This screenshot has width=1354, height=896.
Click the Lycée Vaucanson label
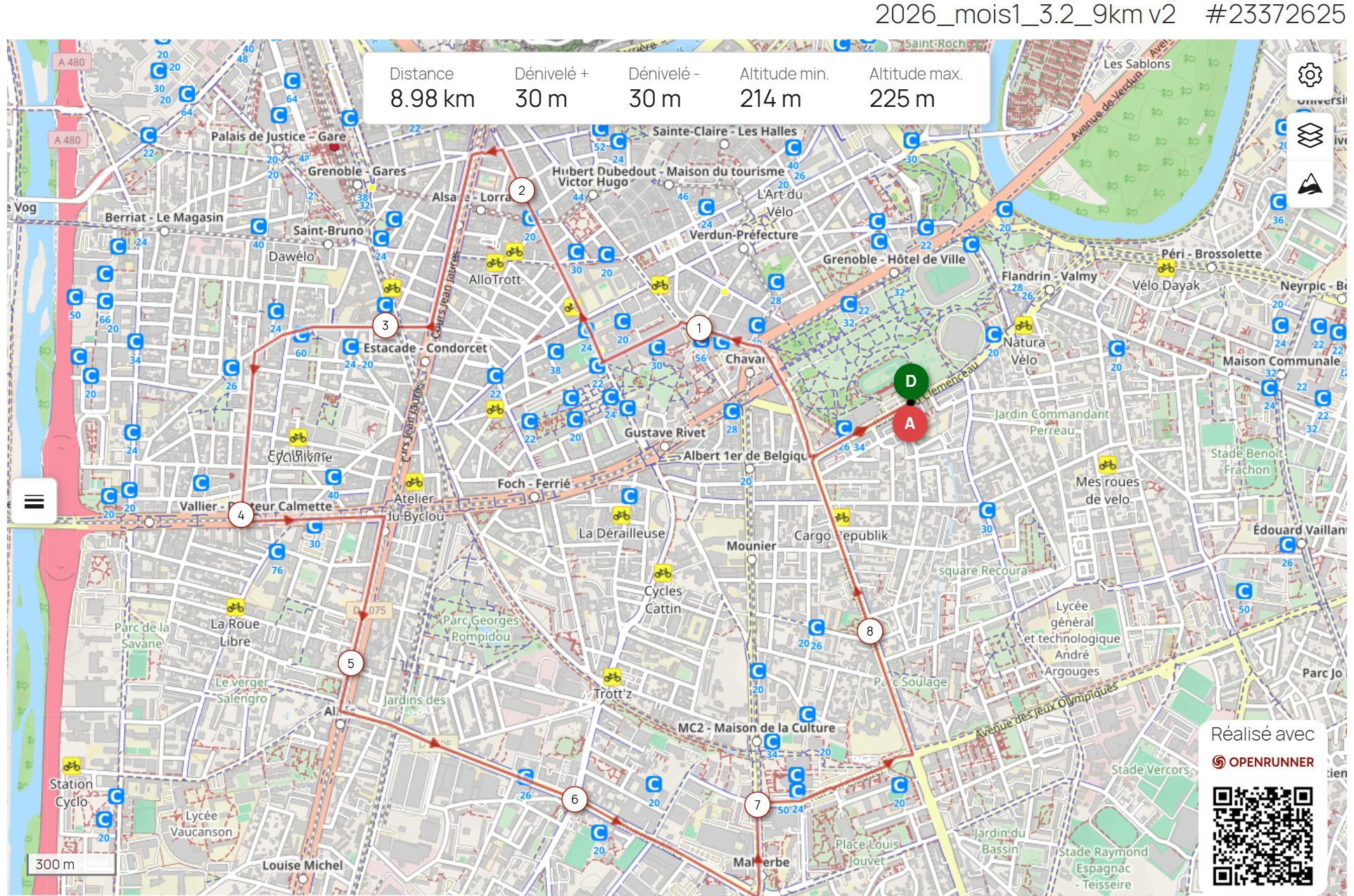point(200,824)
